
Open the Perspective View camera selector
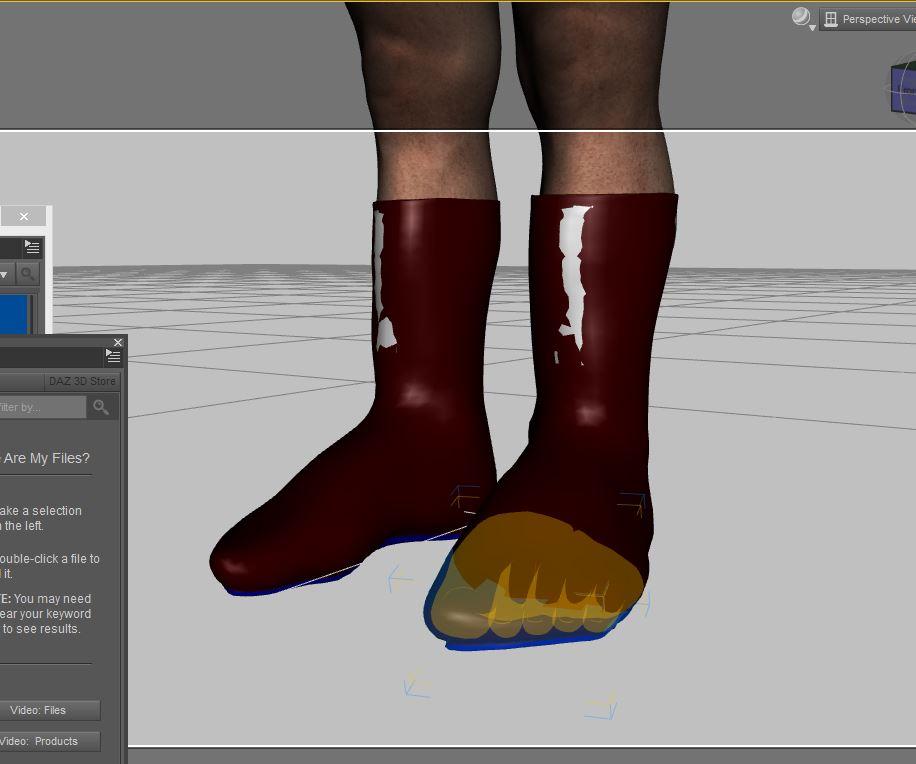tap(868, 19)
